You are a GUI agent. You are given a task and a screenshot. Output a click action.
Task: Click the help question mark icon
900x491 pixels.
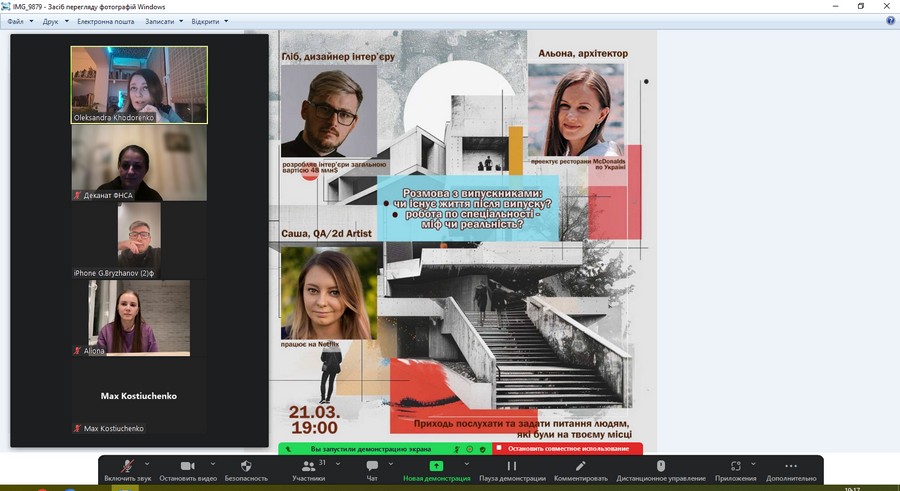pos(890,21)
